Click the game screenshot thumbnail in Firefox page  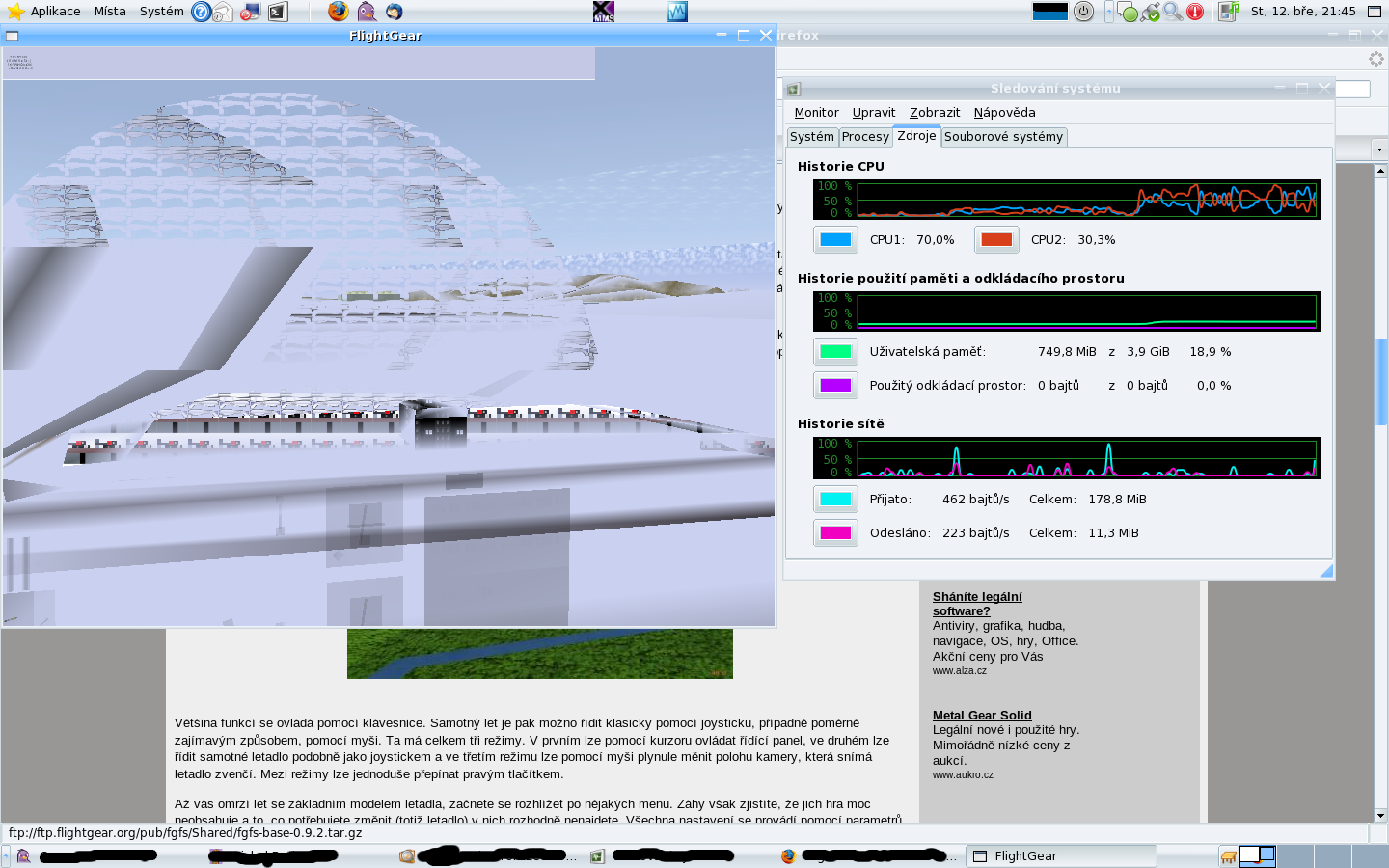(x=540, y=654)
